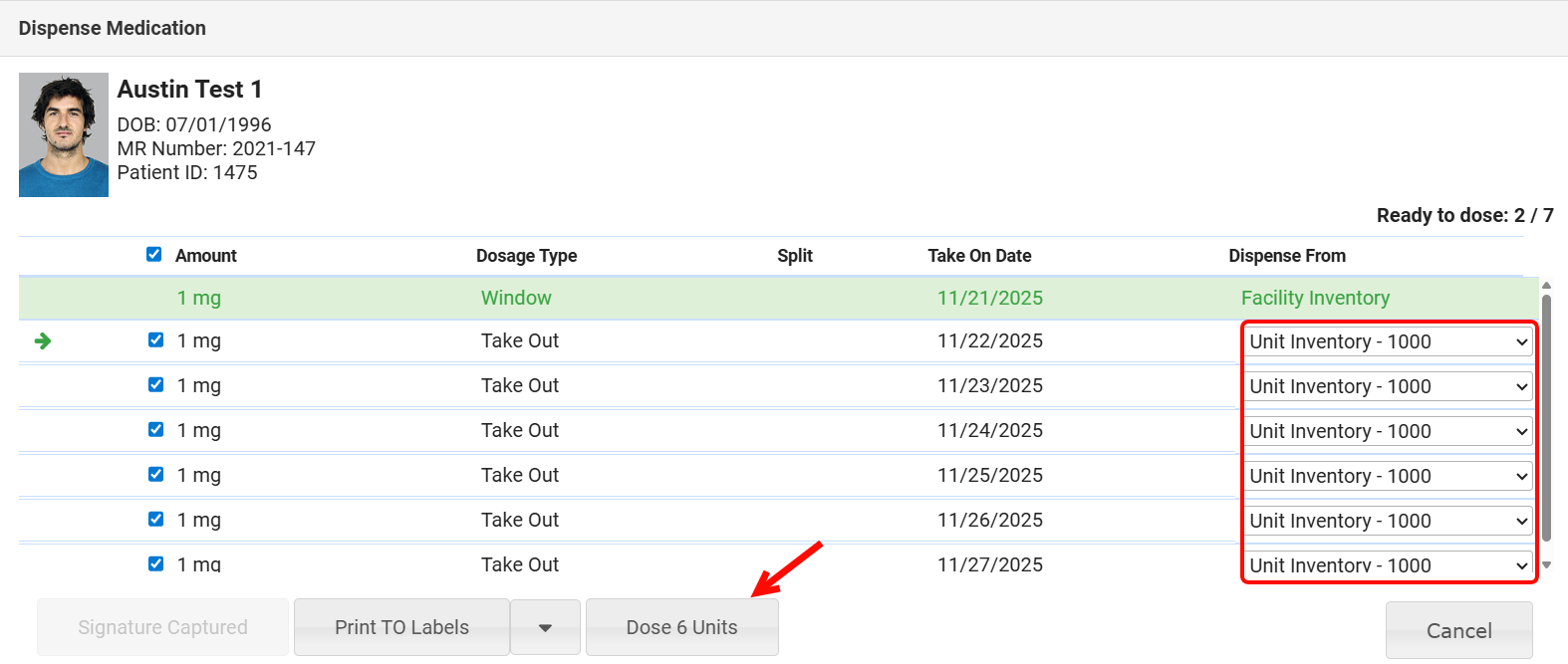This screenshot has width=1568, height=664.
Task: Open Dispense From dropdown for 11/27/2025
Action: tap(1388, 564)
